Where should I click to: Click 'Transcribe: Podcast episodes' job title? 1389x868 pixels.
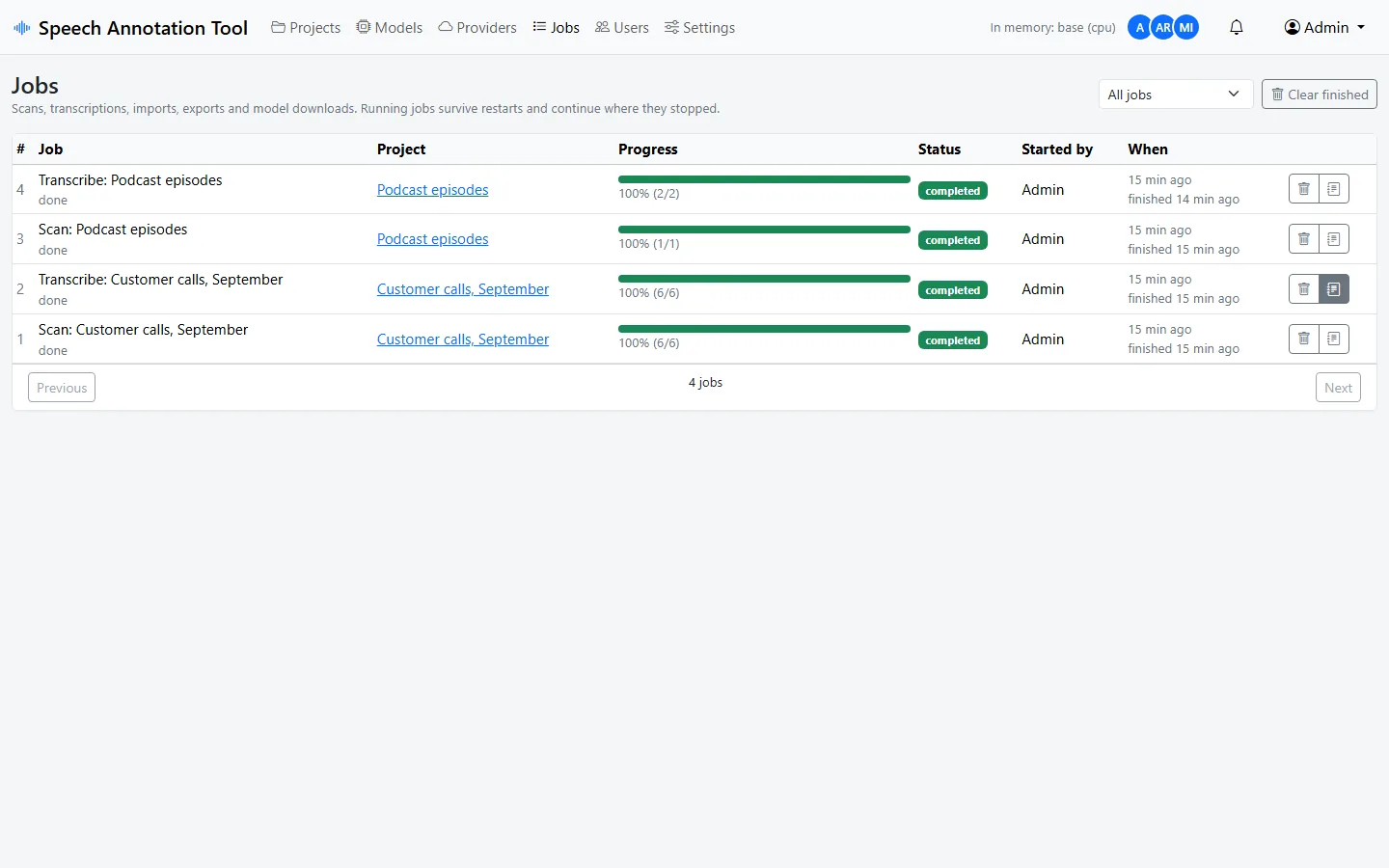[130, 180]
